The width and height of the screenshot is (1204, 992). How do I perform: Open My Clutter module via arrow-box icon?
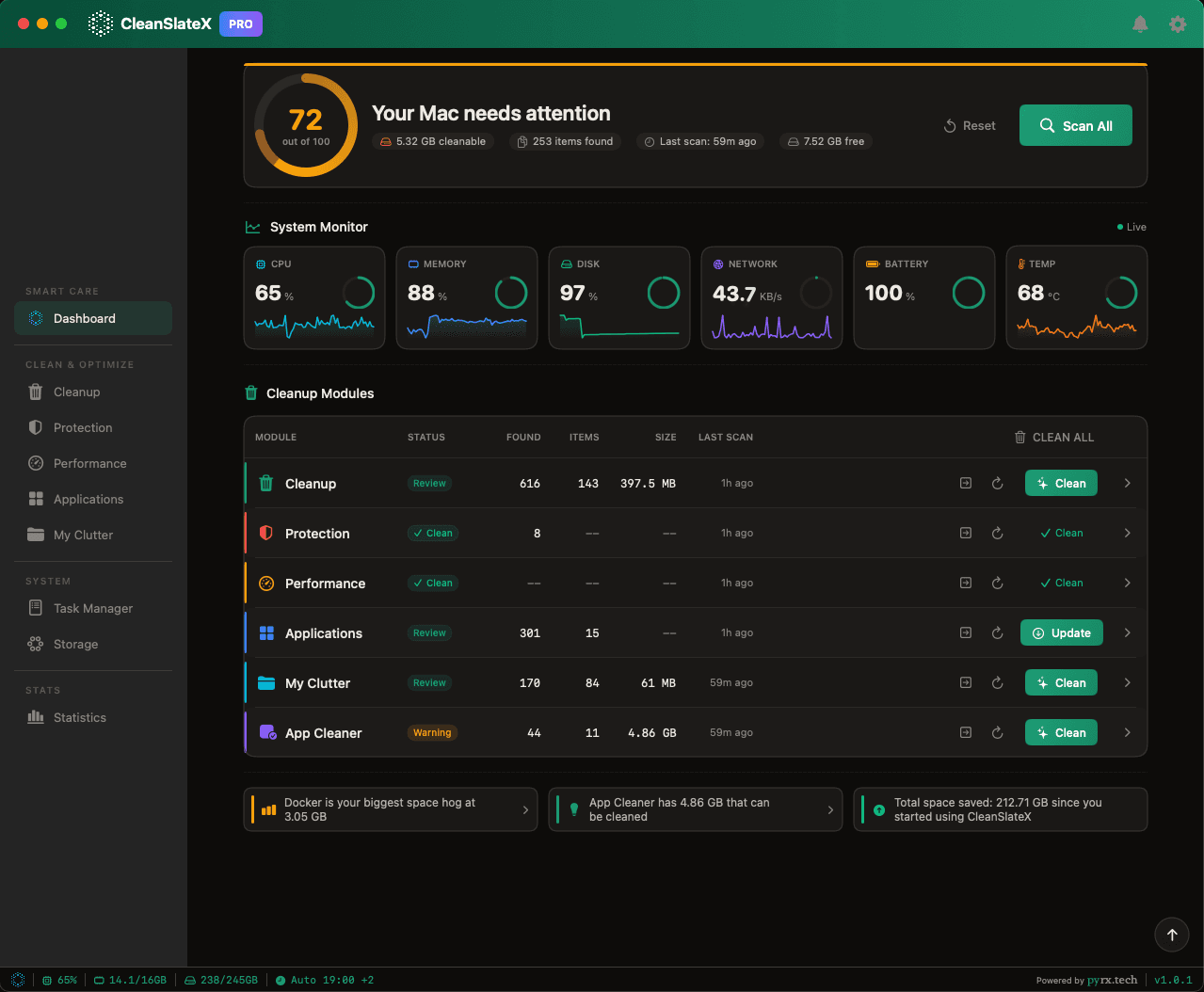point(965,682)
